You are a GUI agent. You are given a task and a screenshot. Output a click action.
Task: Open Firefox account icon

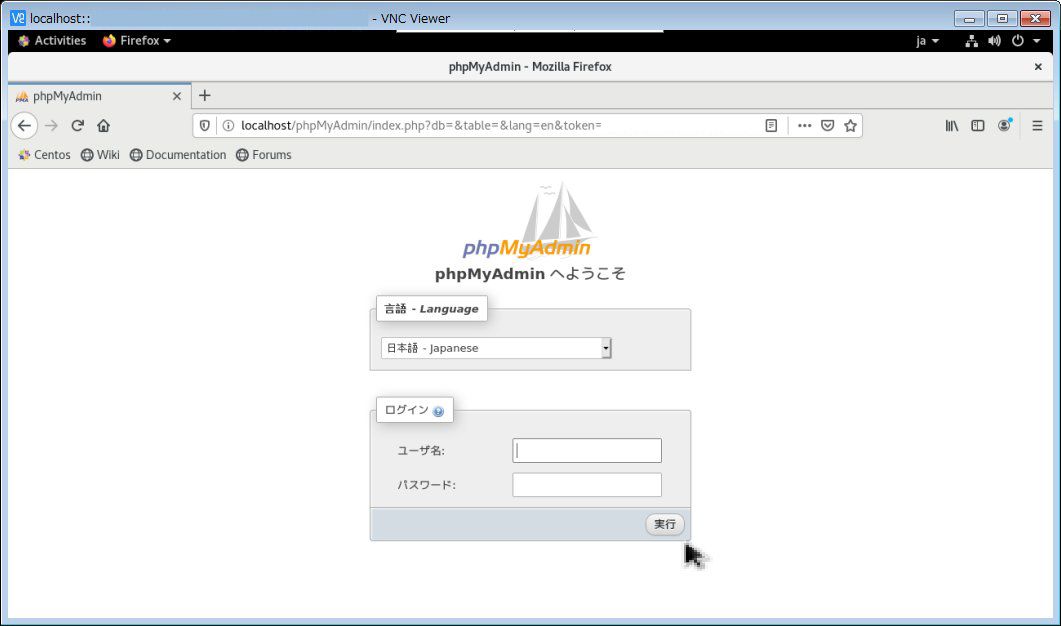[1004, 125]
